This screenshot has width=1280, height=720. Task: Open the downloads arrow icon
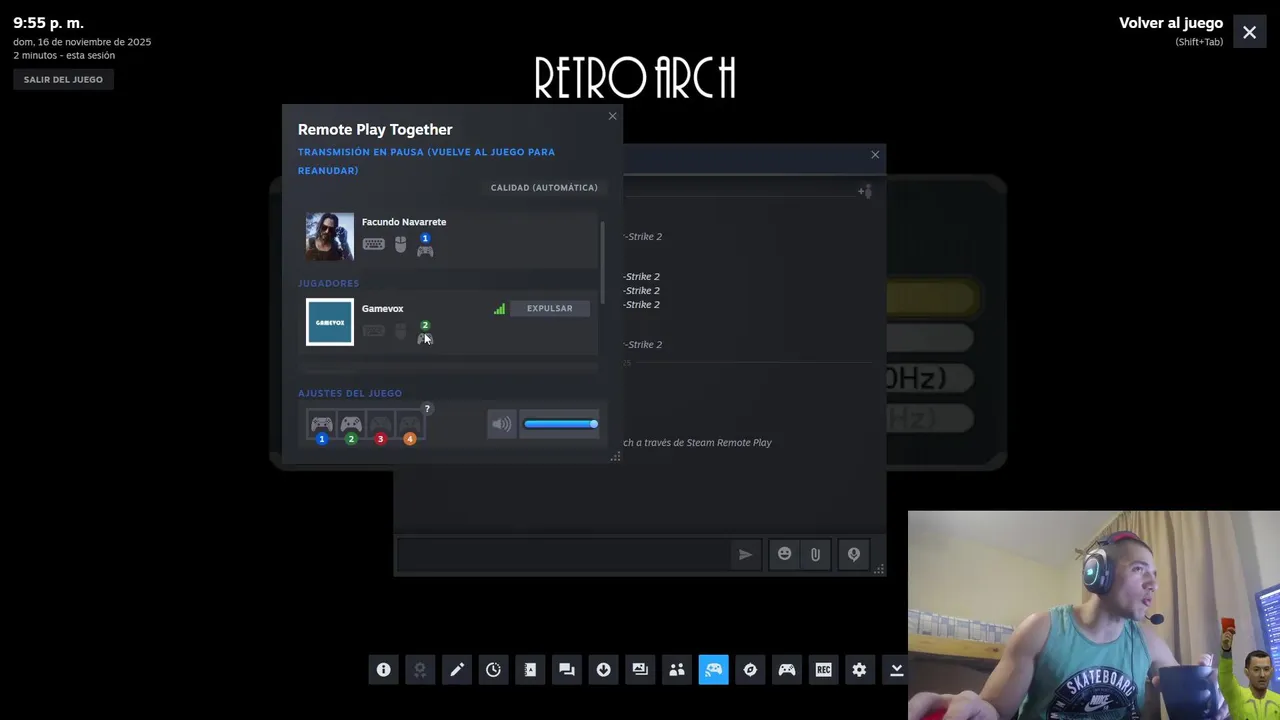coord(603,670)
